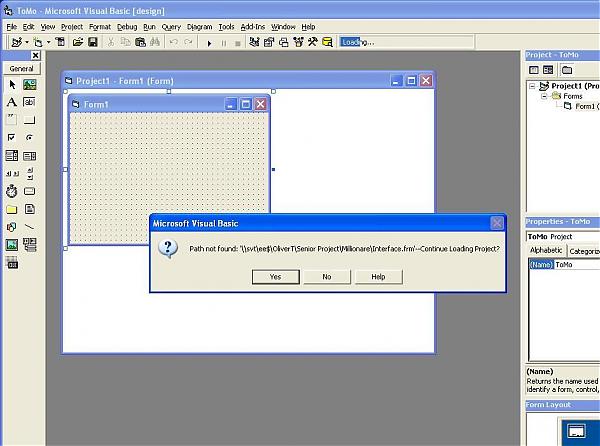This screenshot has height=446, width=600.
Task: Select the Label control tool
Action: [x=12, y=102]
